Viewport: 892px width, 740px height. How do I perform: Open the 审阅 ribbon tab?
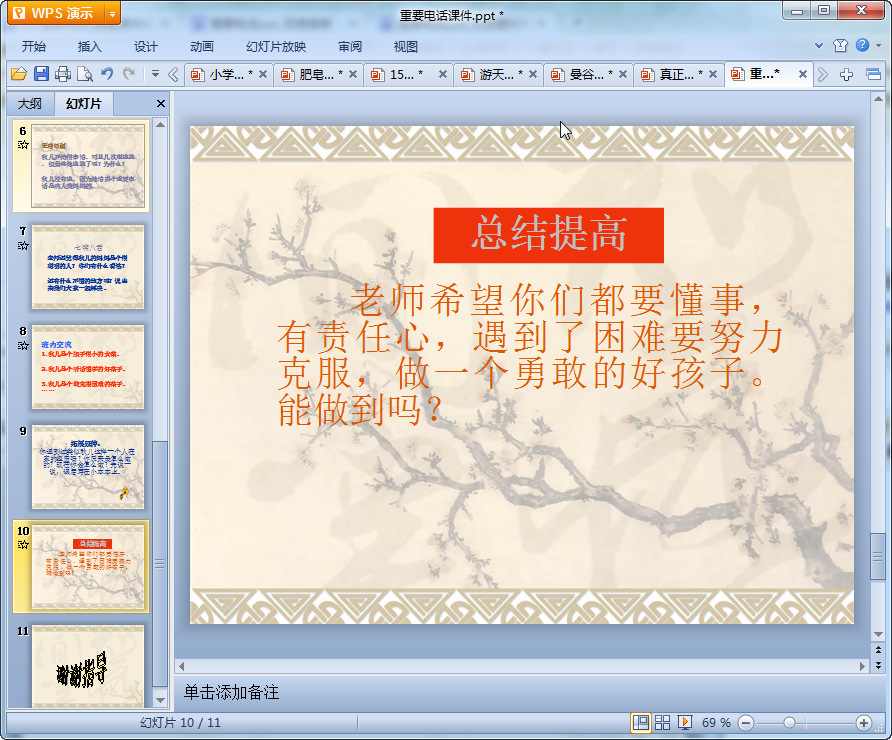point(350,47)
